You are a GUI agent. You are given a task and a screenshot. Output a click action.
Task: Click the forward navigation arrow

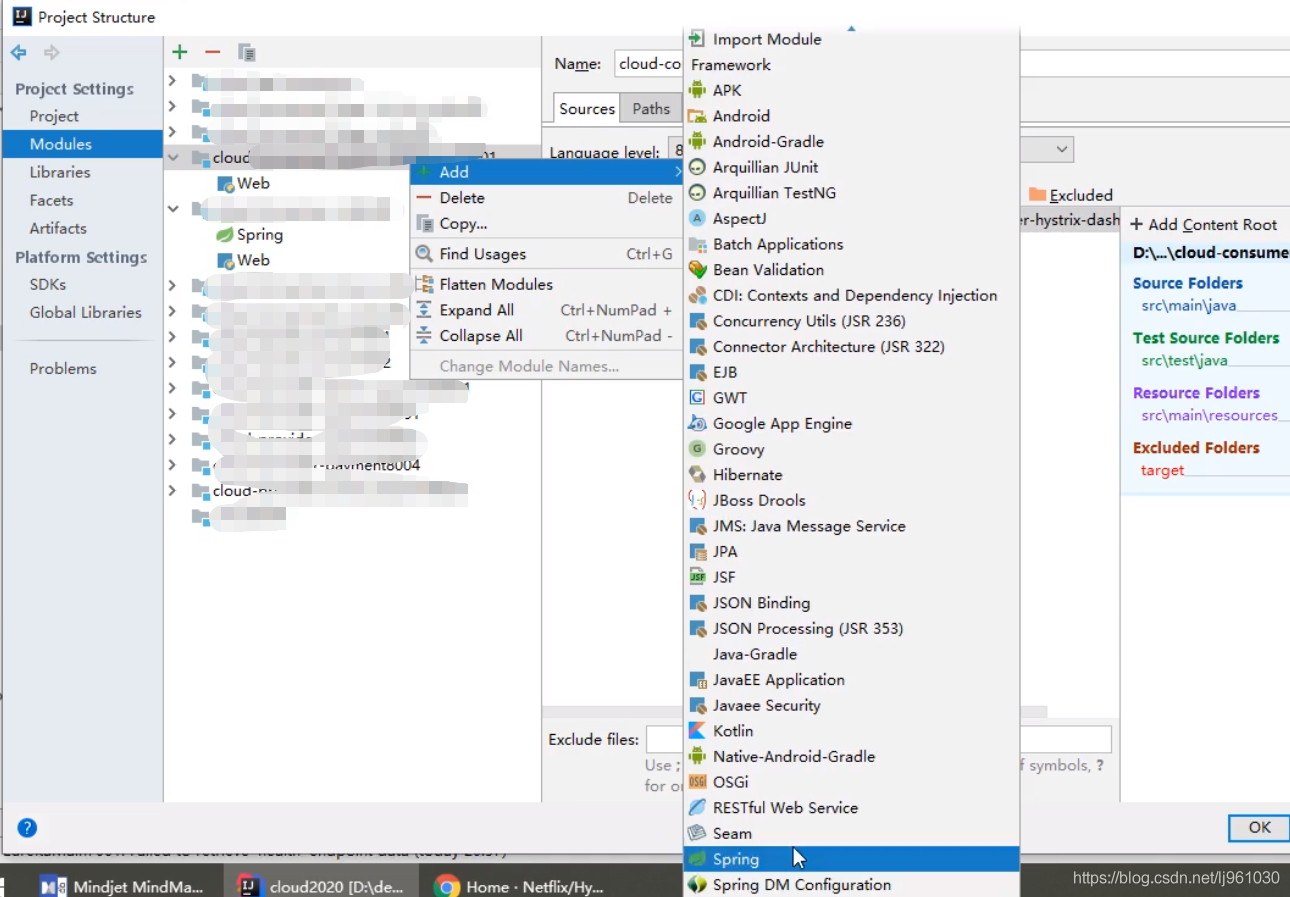coord(52,52)
